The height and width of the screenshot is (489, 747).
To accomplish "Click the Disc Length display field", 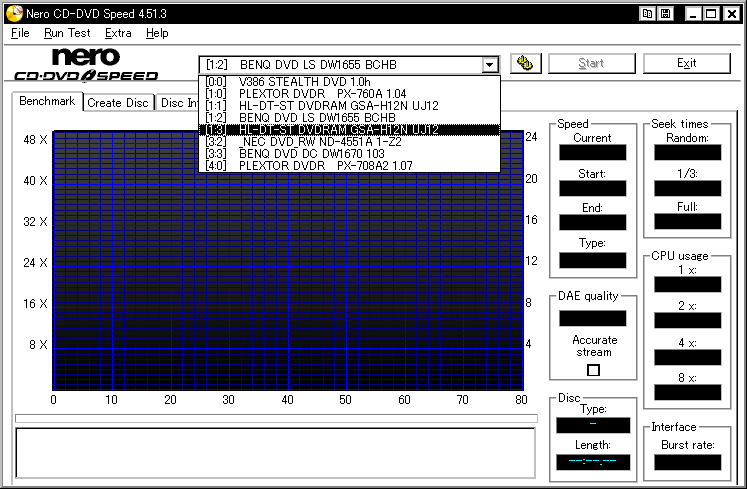I will 593,462.
